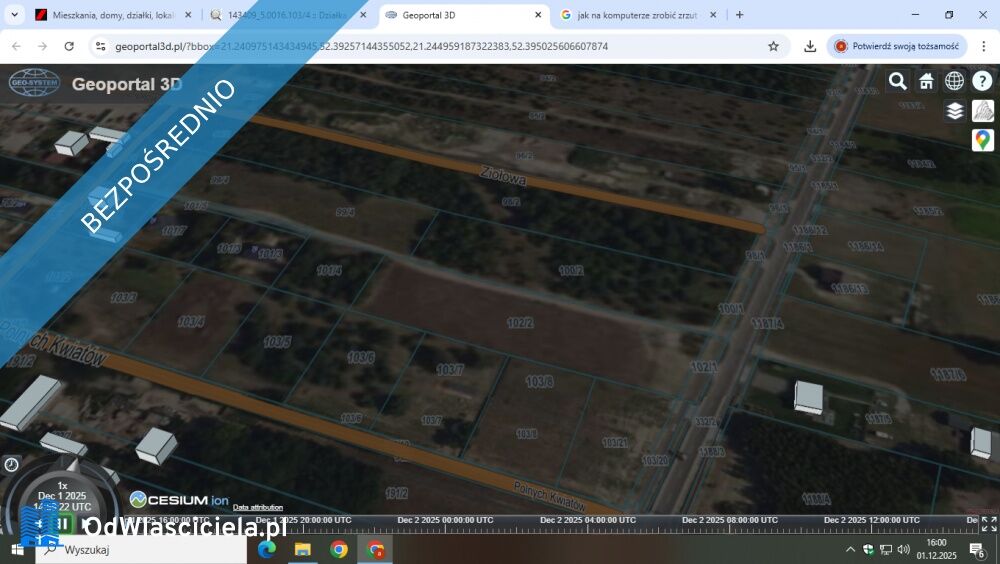Image resolution: width=1000 pixels, height=564 pixels.
Task: Click the Potwierdź swoją tożsamość button
Action: (x=897, y=46)
